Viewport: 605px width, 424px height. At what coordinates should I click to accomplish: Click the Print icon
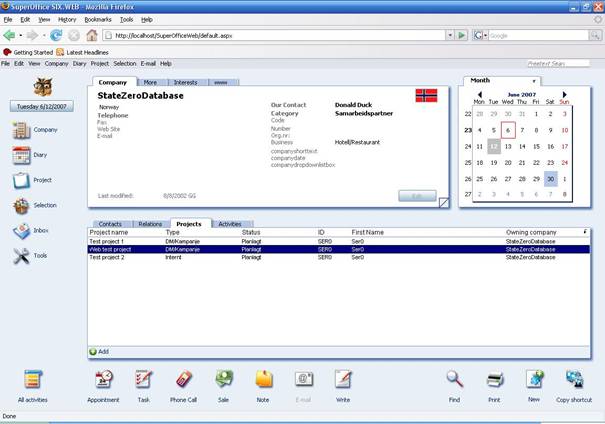[x=494, y=380]
